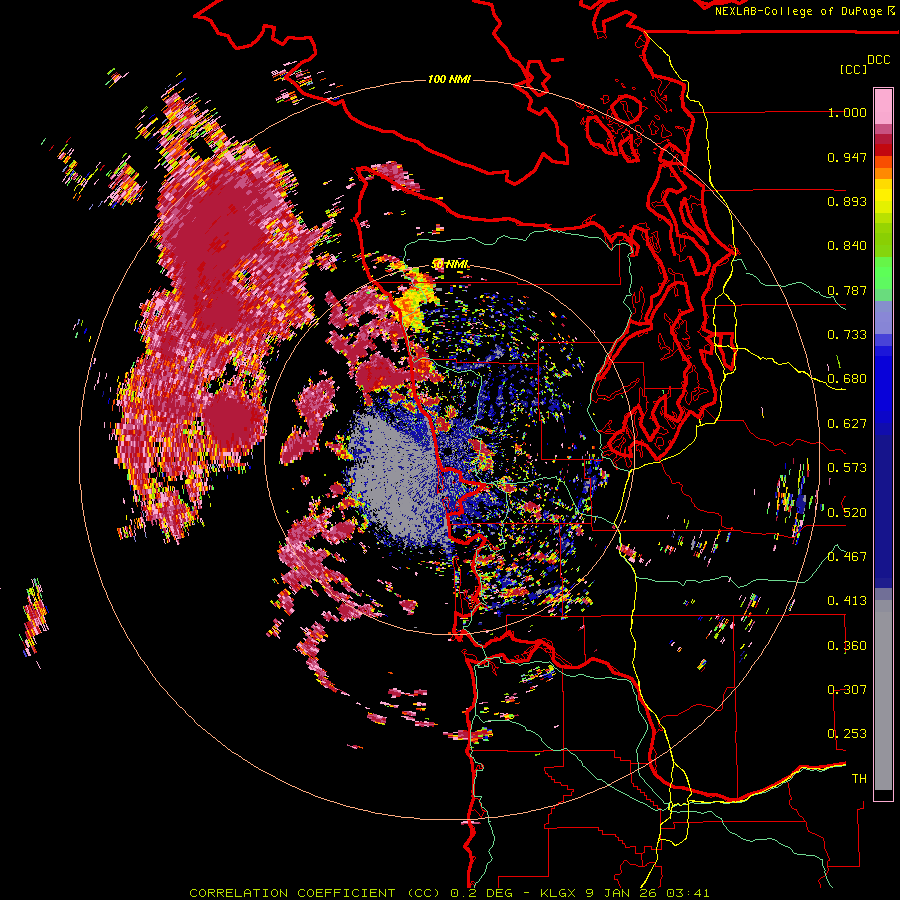The height and width of the screenshot is (900, 900).
Task: Click the 1.000 value on color scale
Action: [x=847, y=112]
